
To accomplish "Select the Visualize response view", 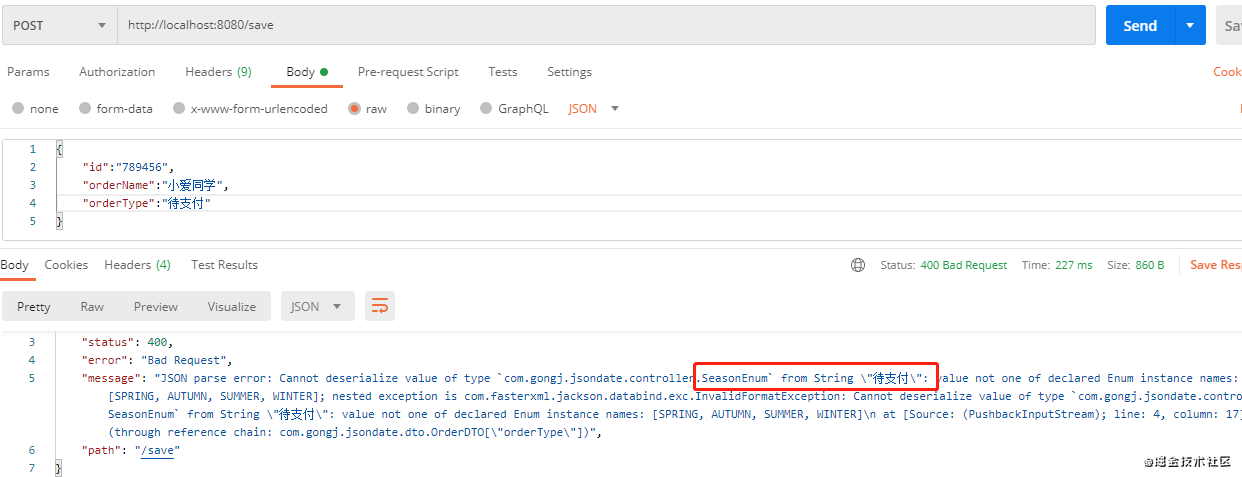I will (232, 307).
